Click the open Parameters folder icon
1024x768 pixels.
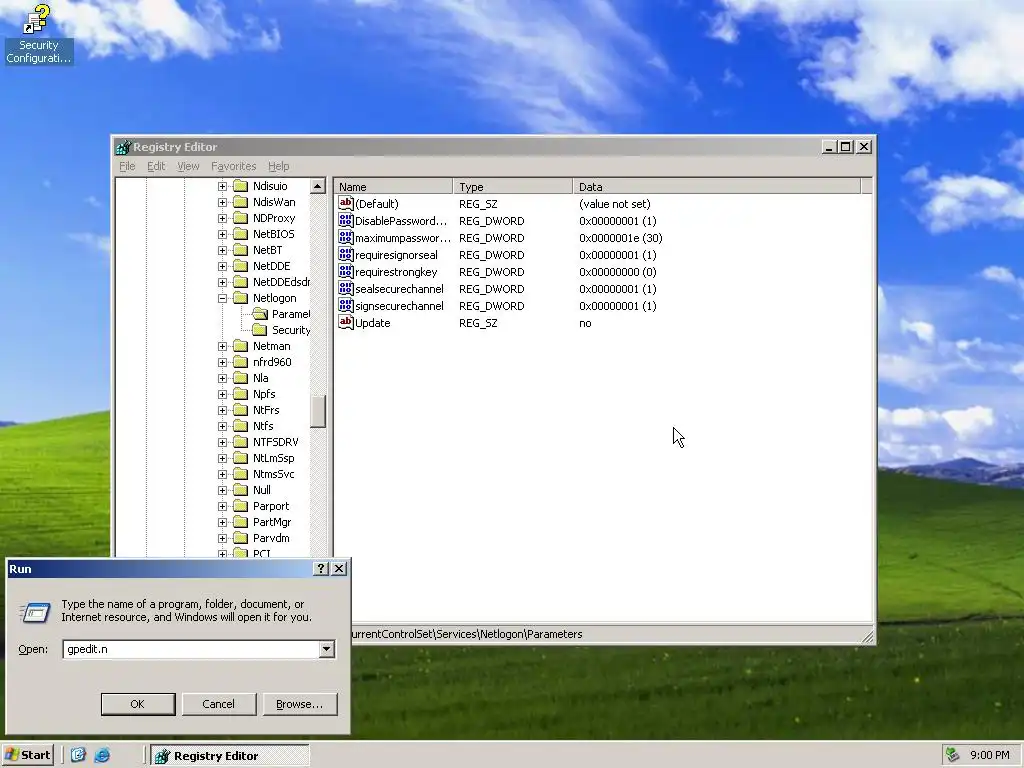(x=260, y=314)
